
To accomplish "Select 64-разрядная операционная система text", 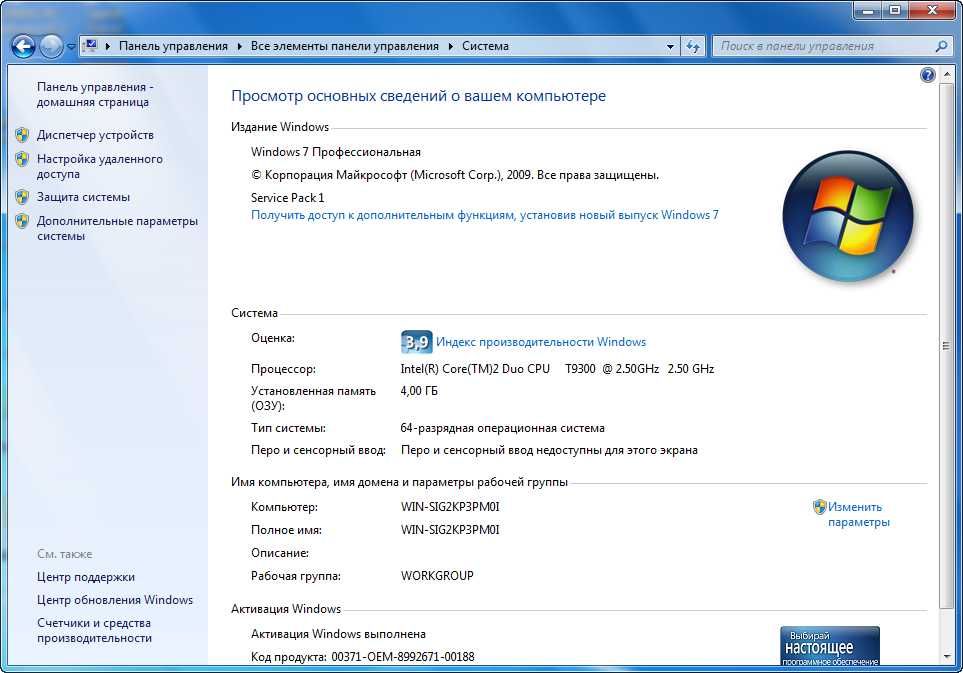I will (502, 428).
